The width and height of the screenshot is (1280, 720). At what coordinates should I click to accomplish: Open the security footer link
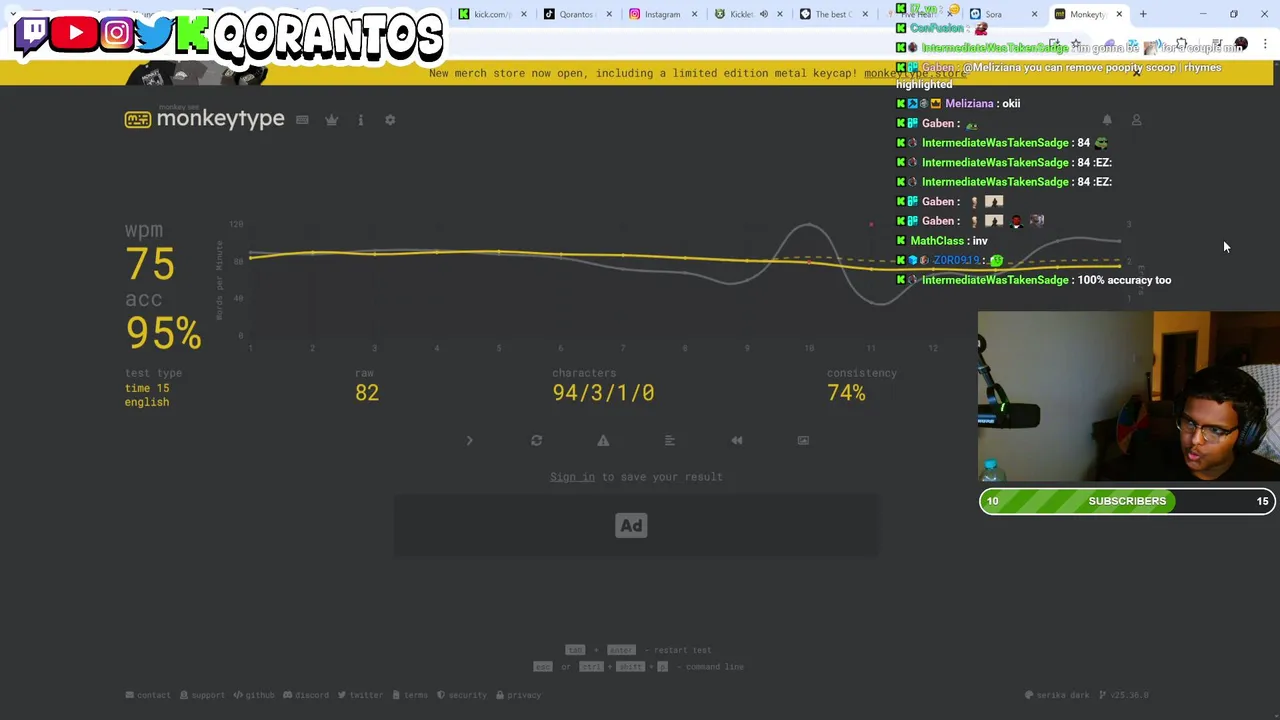pyautogui.click(x=462, y=695)
